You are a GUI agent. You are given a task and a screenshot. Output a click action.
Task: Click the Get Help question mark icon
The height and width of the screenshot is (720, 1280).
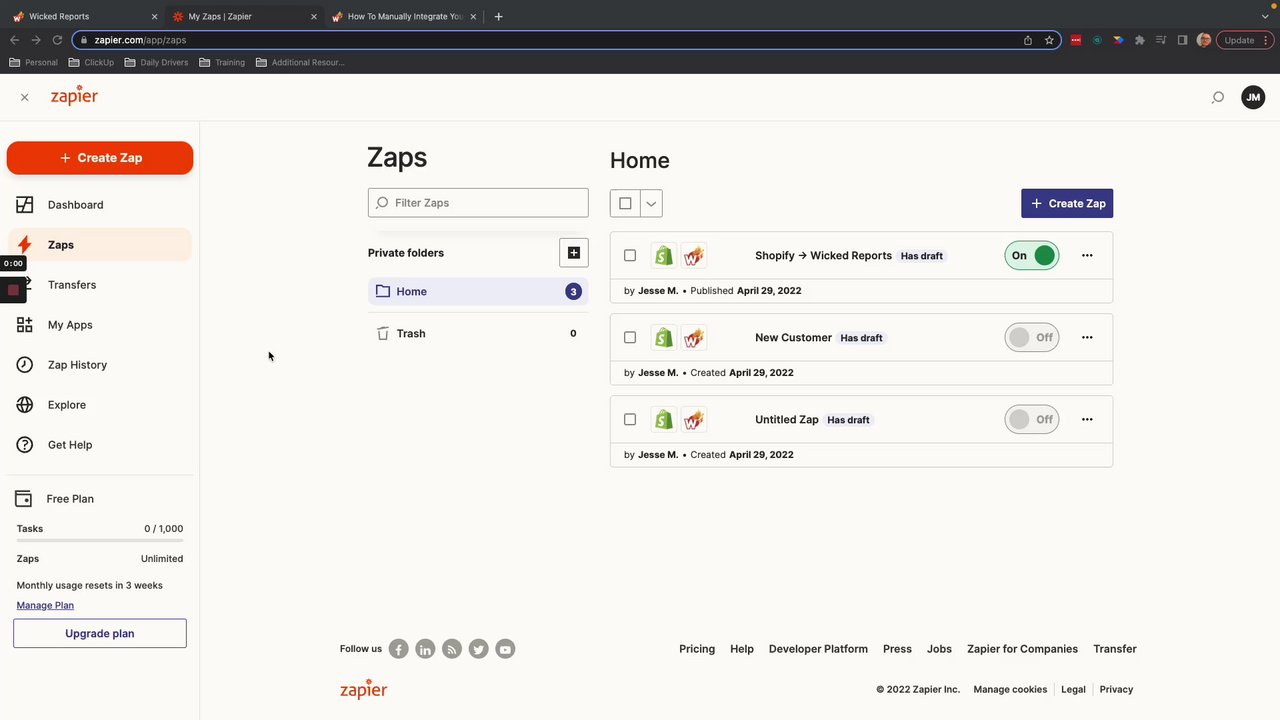(25, 445)
